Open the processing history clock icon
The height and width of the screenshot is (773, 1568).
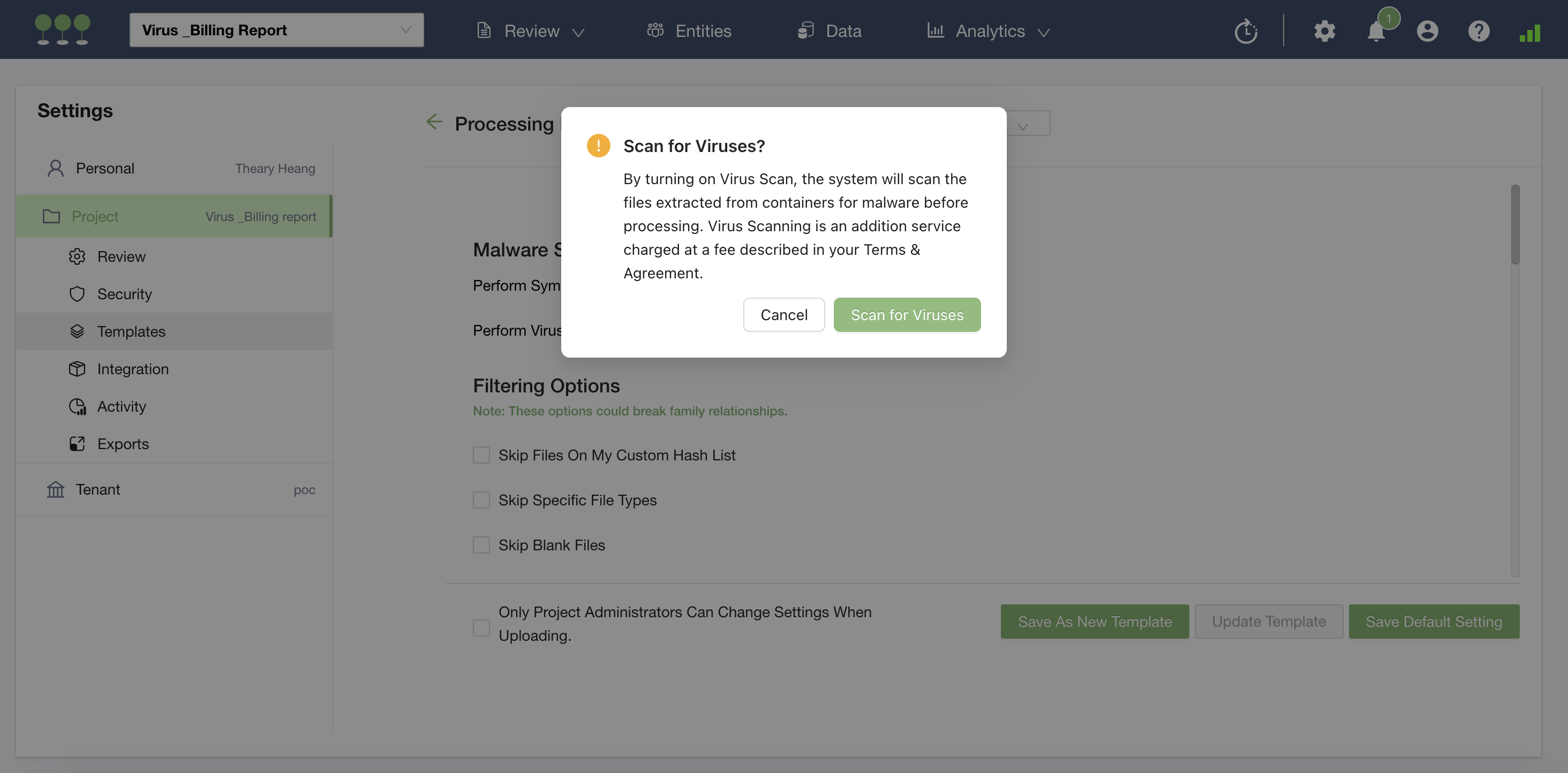(1246, 31)
